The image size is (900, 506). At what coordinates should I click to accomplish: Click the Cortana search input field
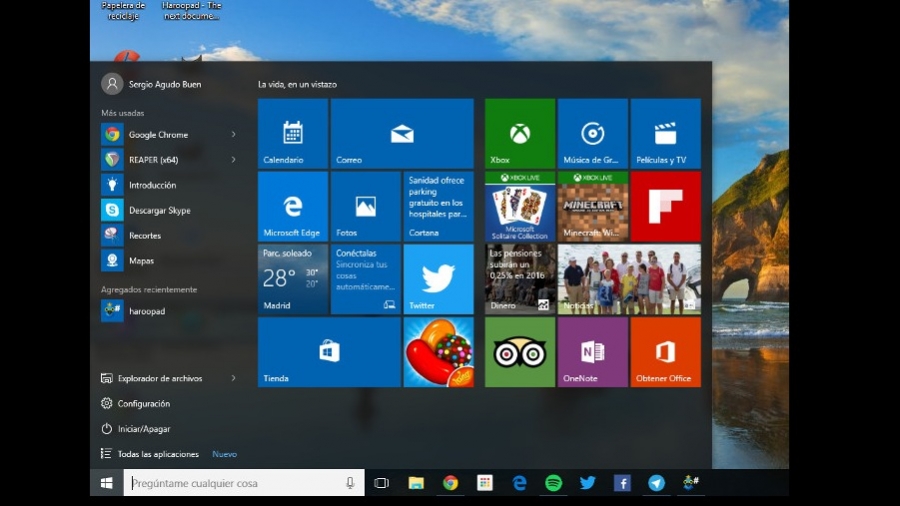[x=235, y=483]
